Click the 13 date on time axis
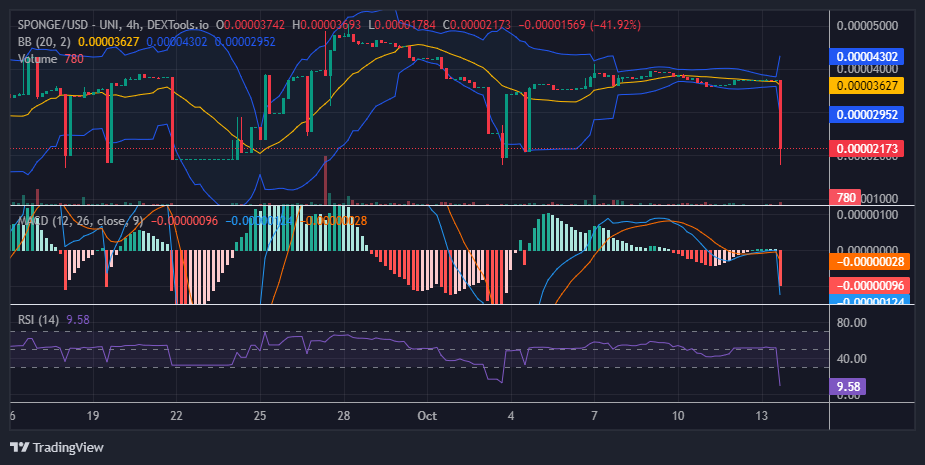Viewport: 925px width, 465px height. pyautogui.click(x=762, y=415)
